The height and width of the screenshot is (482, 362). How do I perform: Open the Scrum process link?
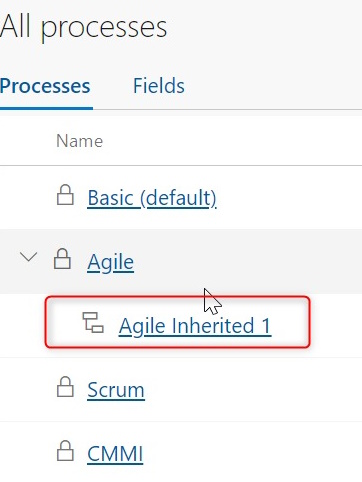point(116,390)
